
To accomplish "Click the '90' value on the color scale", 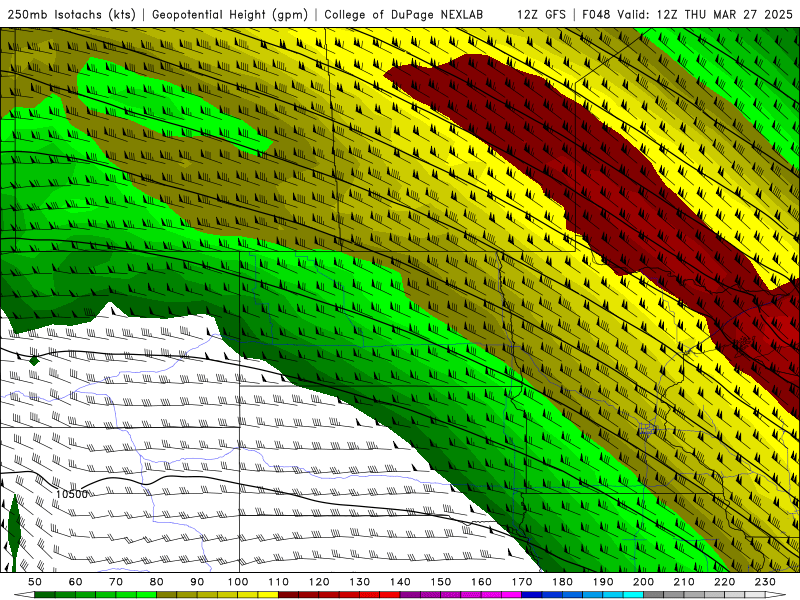I will pyautogui.click(x=197, y=582).
